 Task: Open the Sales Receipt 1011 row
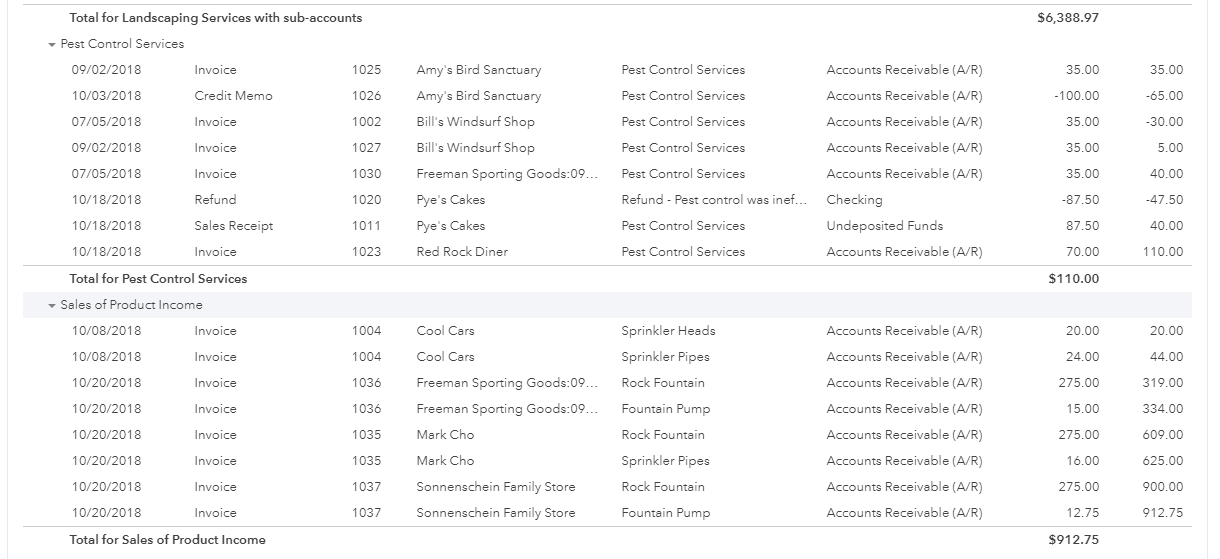click(x=607, y=226)
